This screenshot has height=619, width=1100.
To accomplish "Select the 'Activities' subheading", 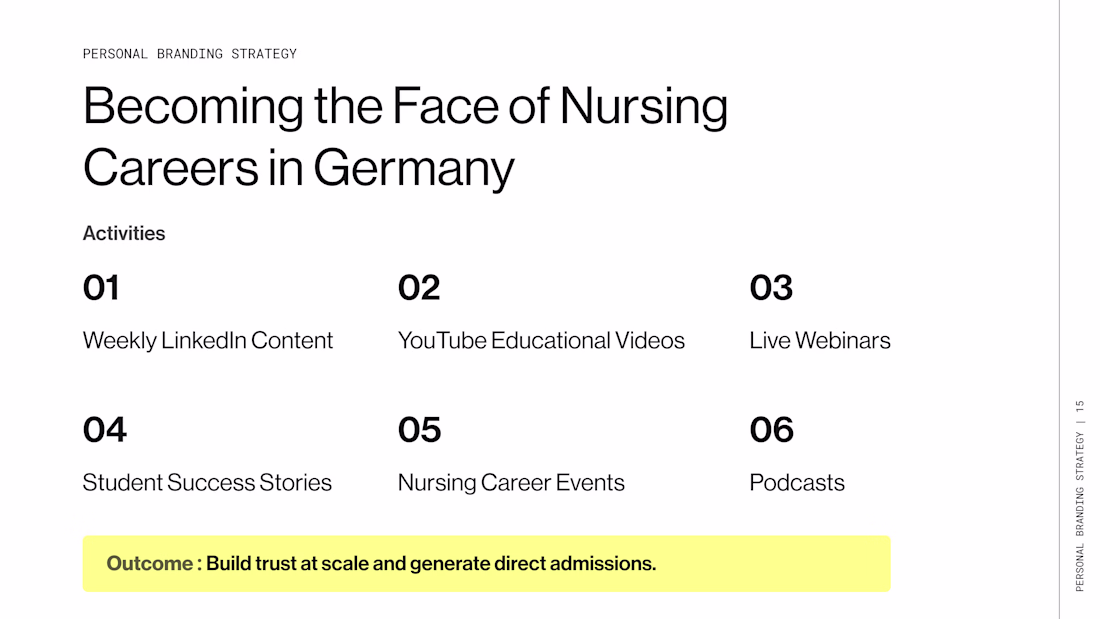I will 123,233.
